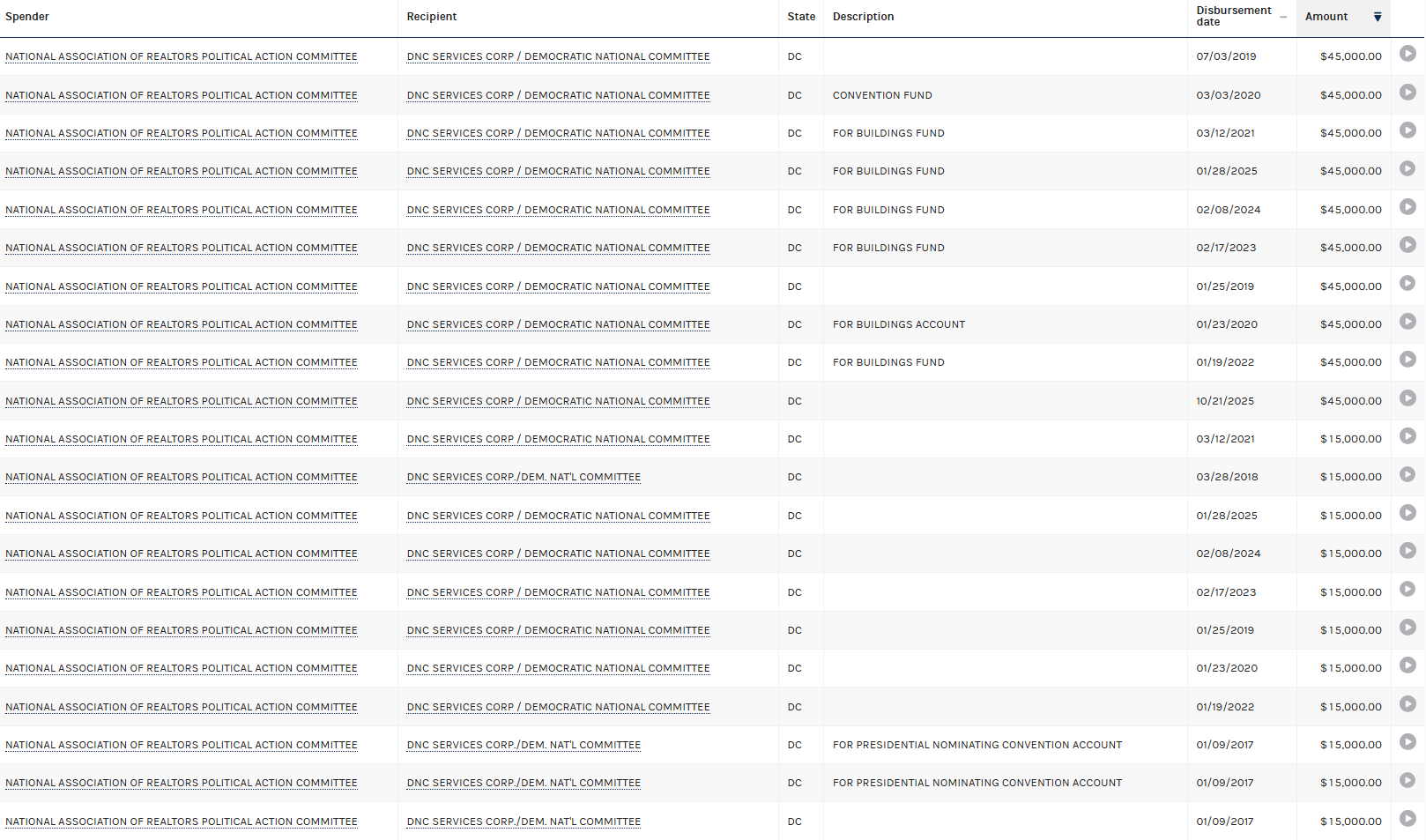Open details arrow for the 07/03/2019 disbursement
The image size is (1426, 840).
[x=1407, y=54]
